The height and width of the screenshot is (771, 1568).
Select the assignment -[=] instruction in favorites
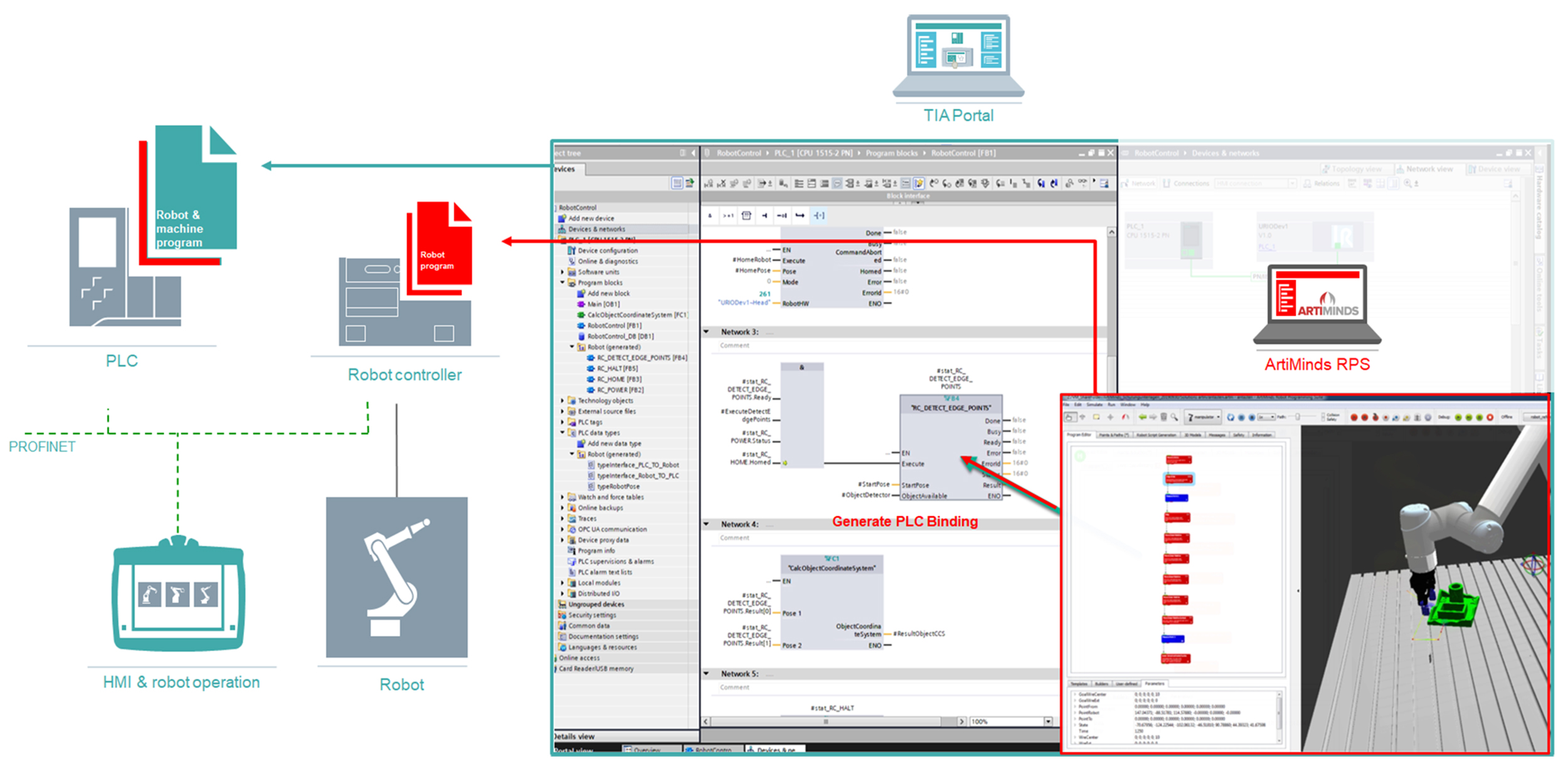coord(819,215)
